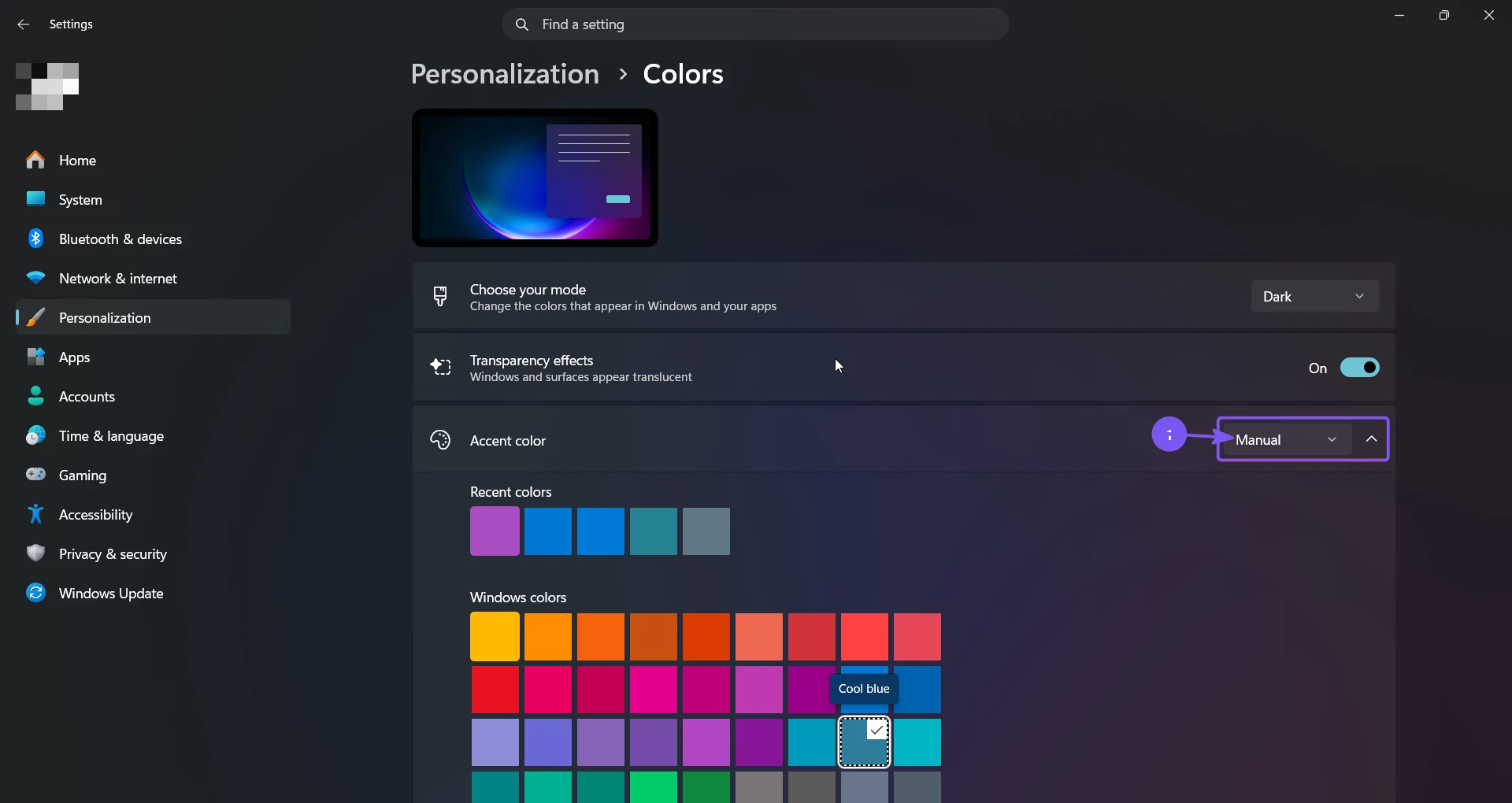Click the back arrow in Settings
The image size is (1512, 803).
[x=24, y=24]
